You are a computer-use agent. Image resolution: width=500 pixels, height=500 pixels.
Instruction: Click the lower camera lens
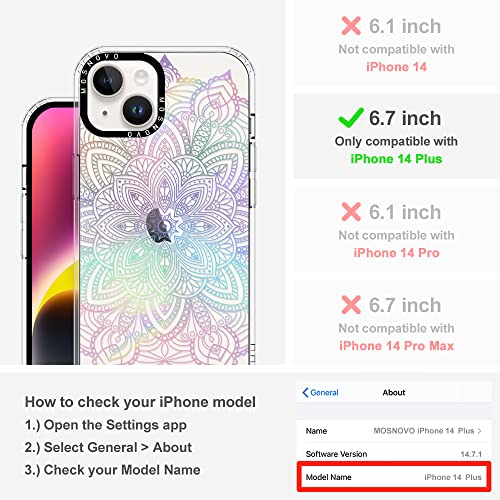138,110
